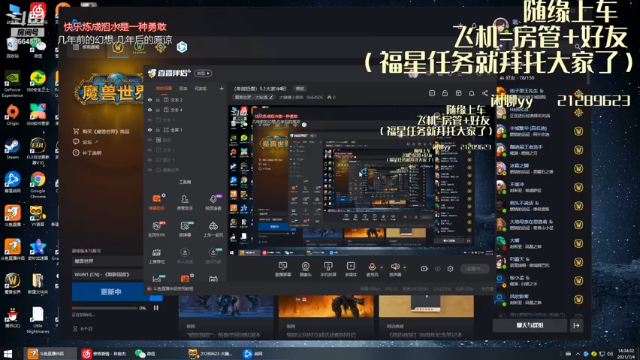Open the Windows Start button

point(7,353)
